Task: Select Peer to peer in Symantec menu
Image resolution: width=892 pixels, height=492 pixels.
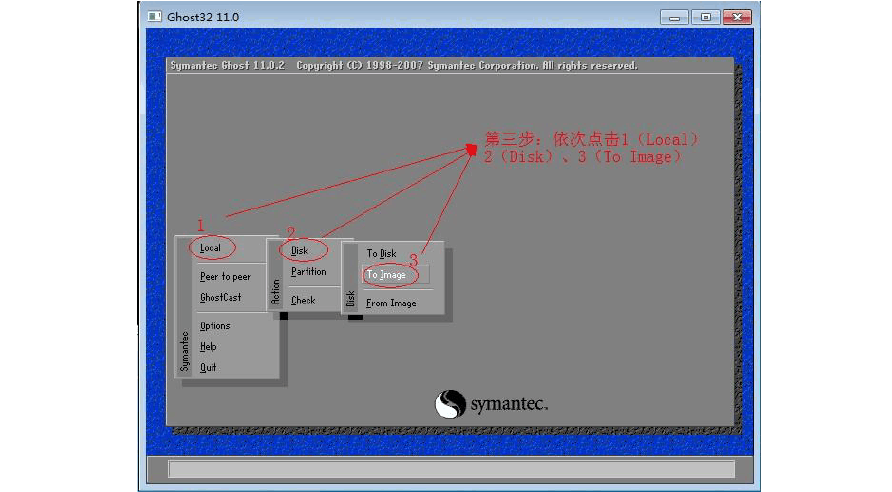Action: click(225, 276)
